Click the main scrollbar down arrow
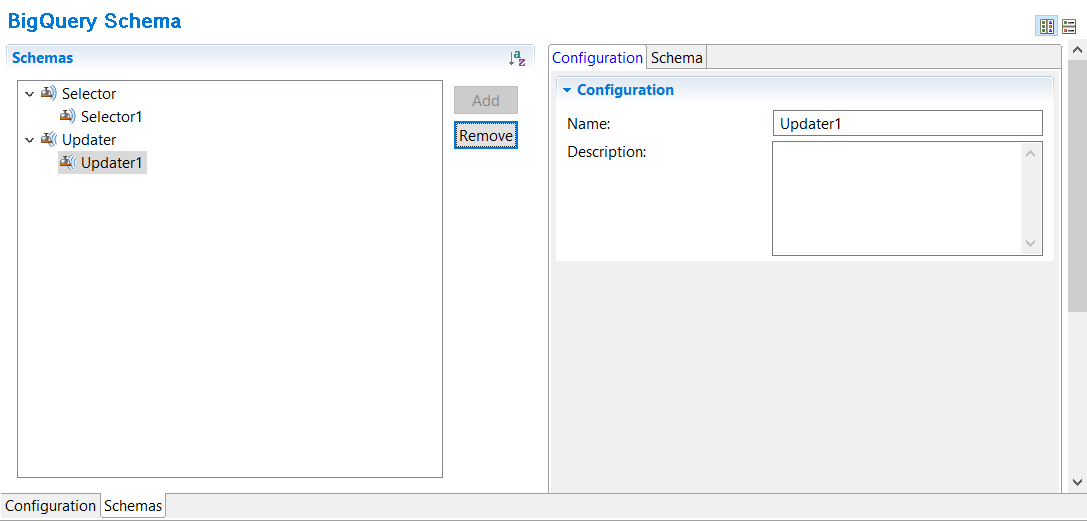The image size is (1087, 521). tap(1077, 482)
